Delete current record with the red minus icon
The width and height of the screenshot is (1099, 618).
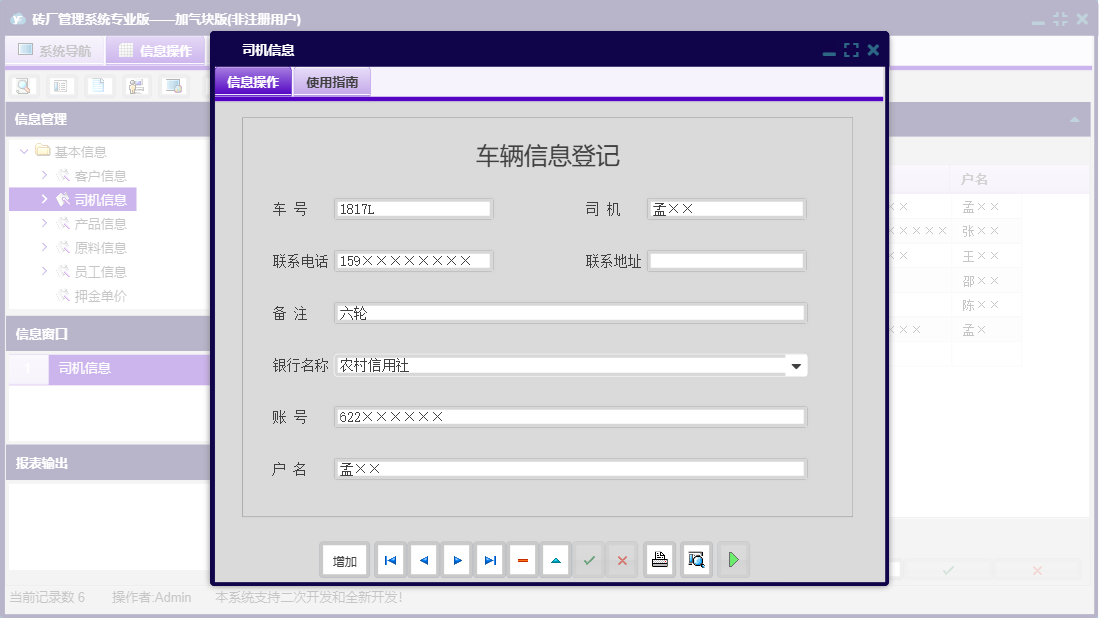tap(522, 560)
